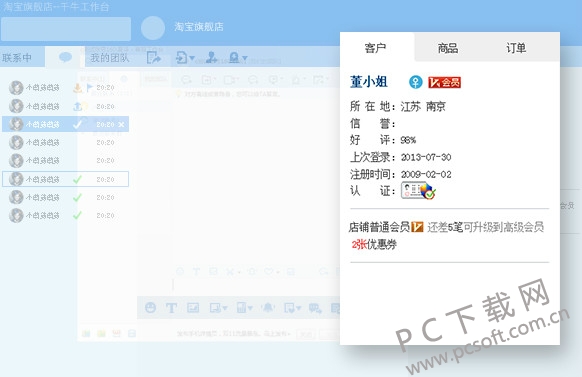Click the text 还差5笔可升级到高级会员
This screenshot has height=377, width=582.
click(485, 227)
